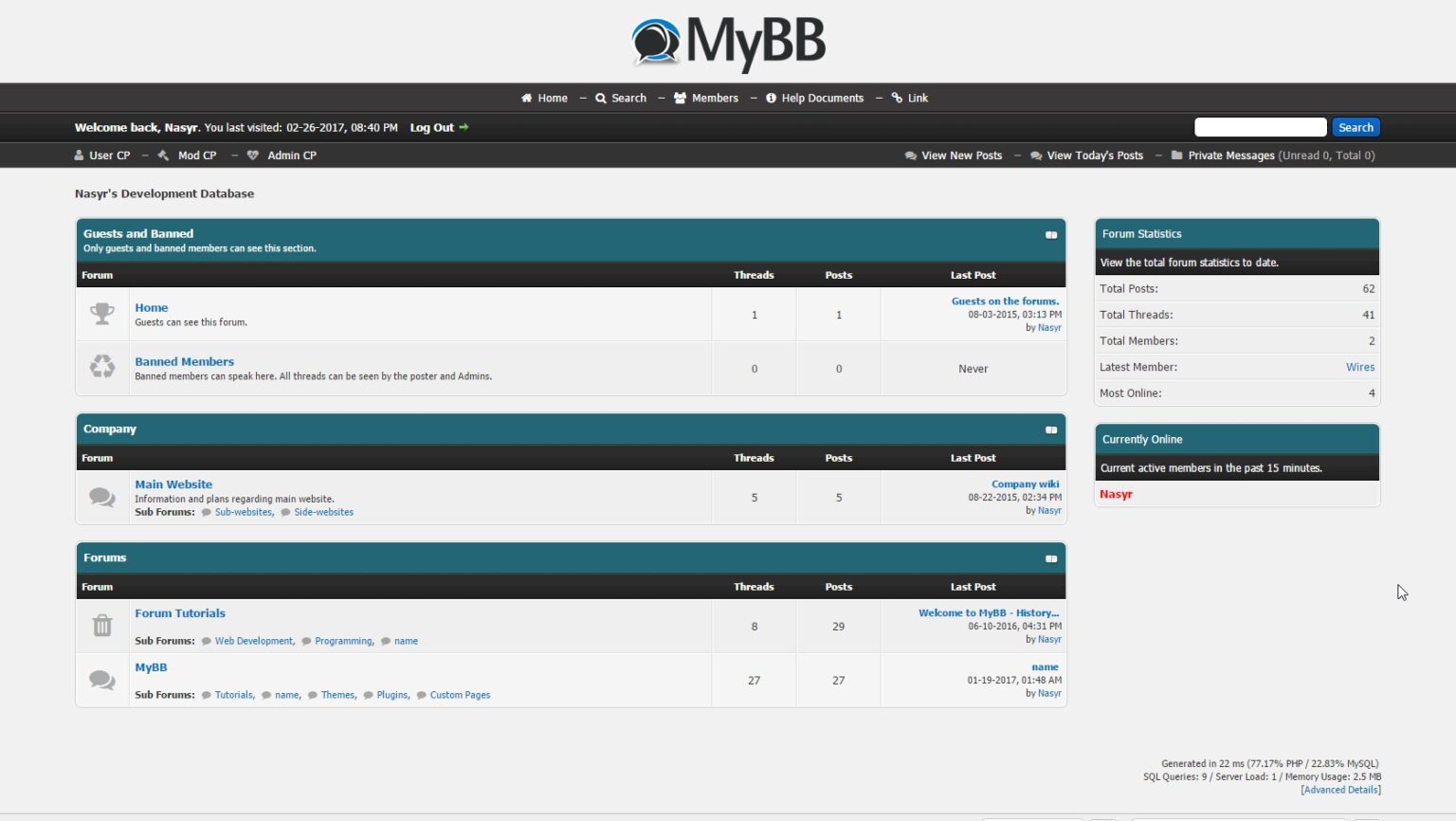1456x821 pixels.
Task: Click the trash icon next to Forum Tutorials
Action: (x=102, y=626)
